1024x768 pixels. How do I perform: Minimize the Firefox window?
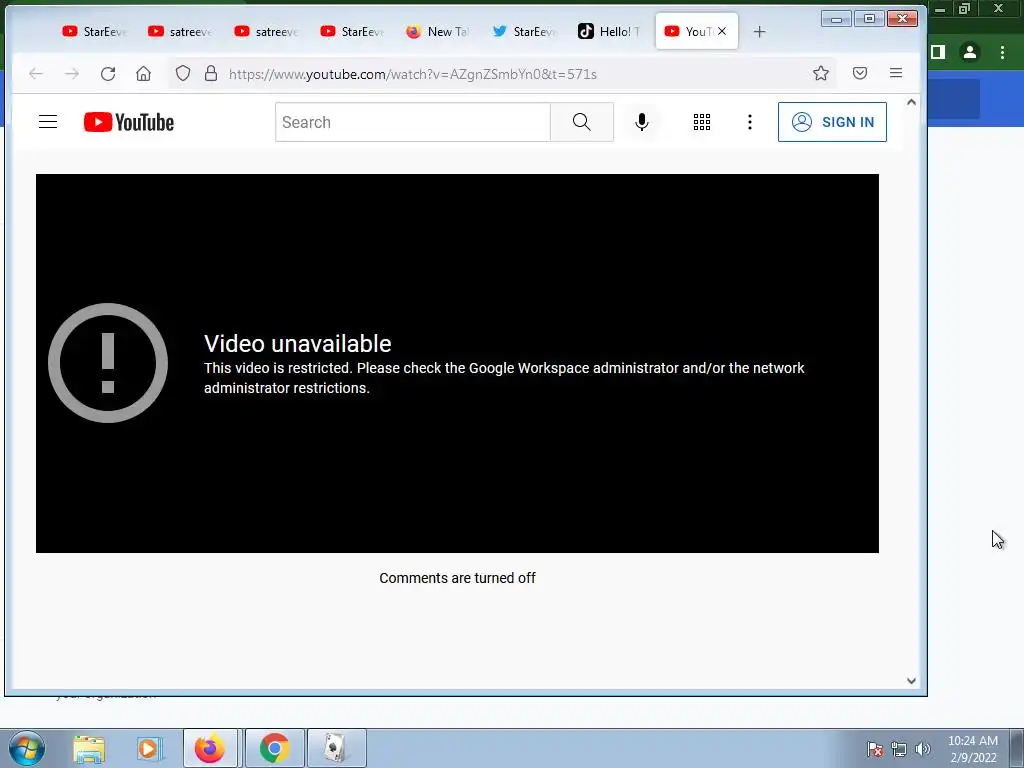[x=836, y=19]
